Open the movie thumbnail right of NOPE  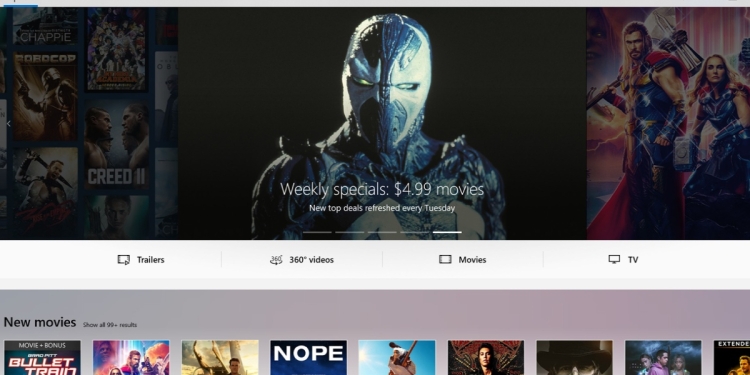[x=397, y=358]
